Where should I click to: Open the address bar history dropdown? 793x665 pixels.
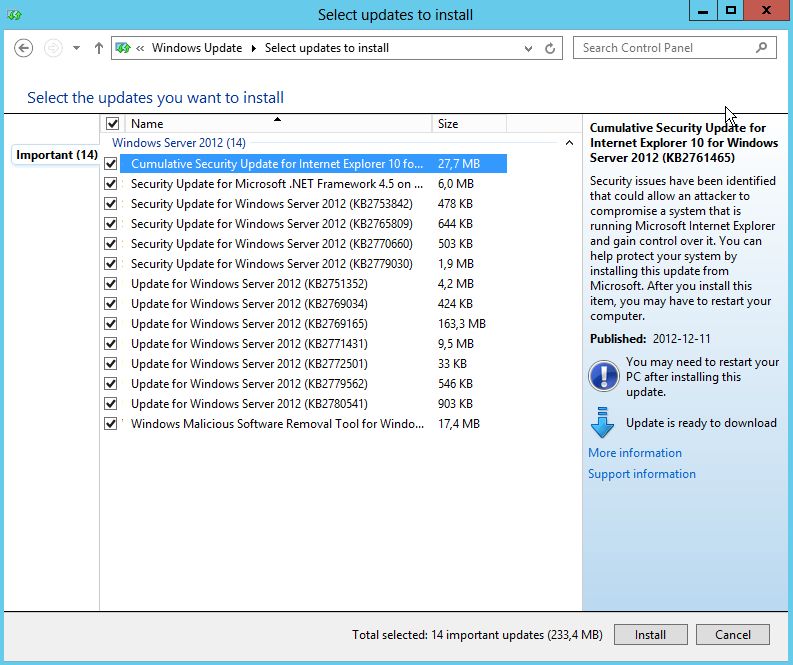(x=528, y=49)
